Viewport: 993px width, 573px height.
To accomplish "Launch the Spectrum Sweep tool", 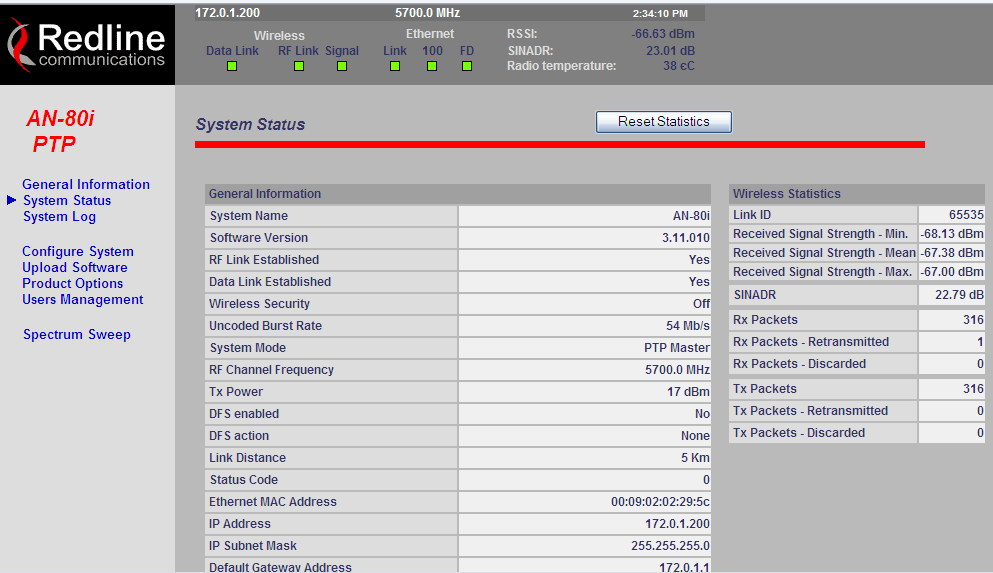I will (x=77, y=334).
